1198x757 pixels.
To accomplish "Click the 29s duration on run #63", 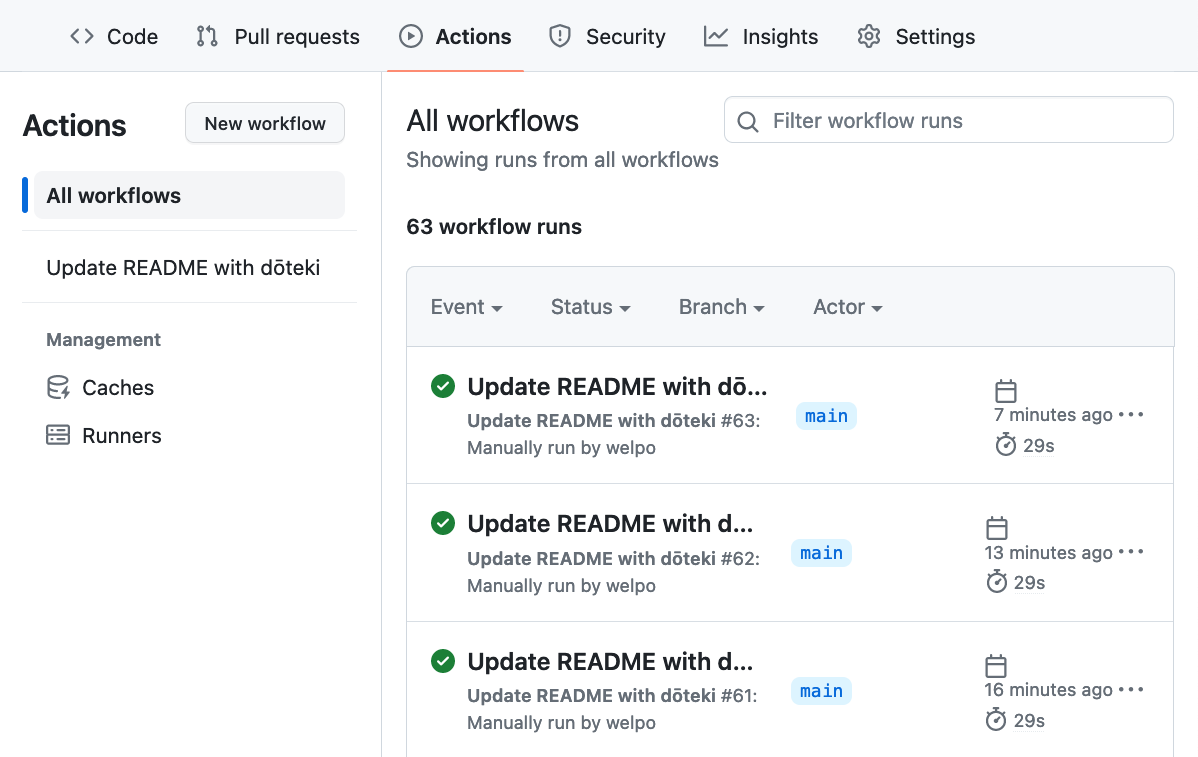I will [1038, 445].
